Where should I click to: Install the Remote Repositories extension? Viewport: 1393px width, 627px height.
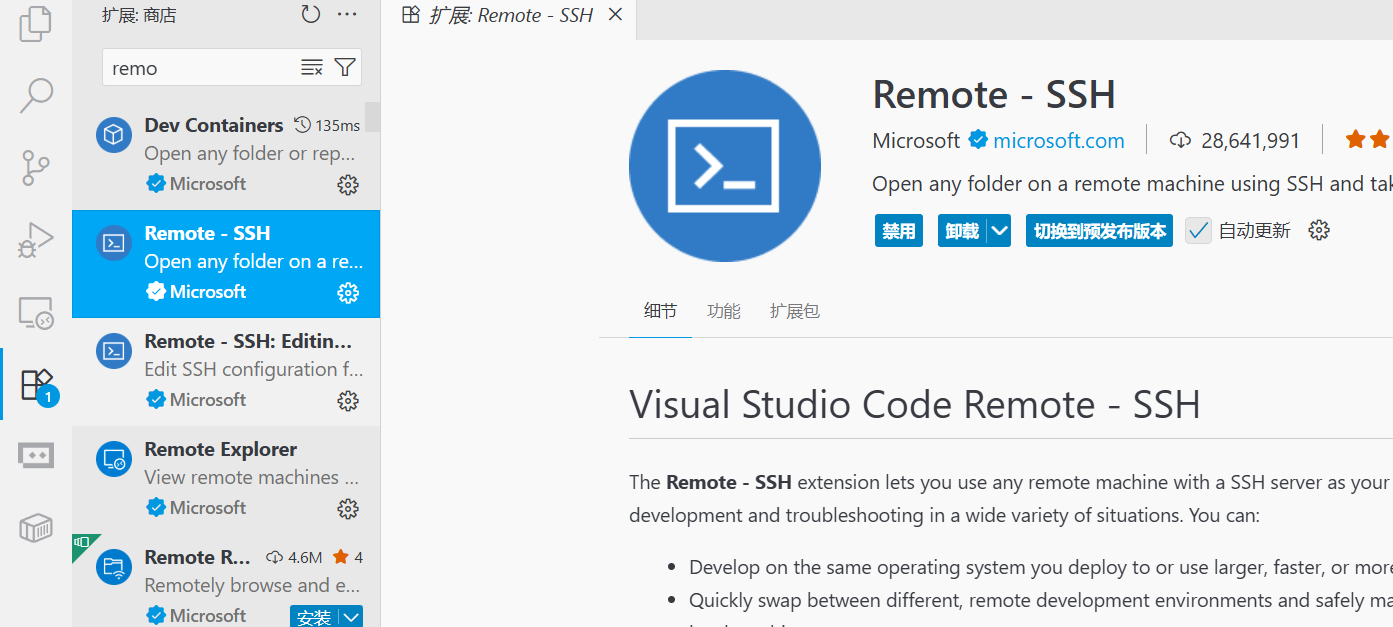(x=314, y=617)
